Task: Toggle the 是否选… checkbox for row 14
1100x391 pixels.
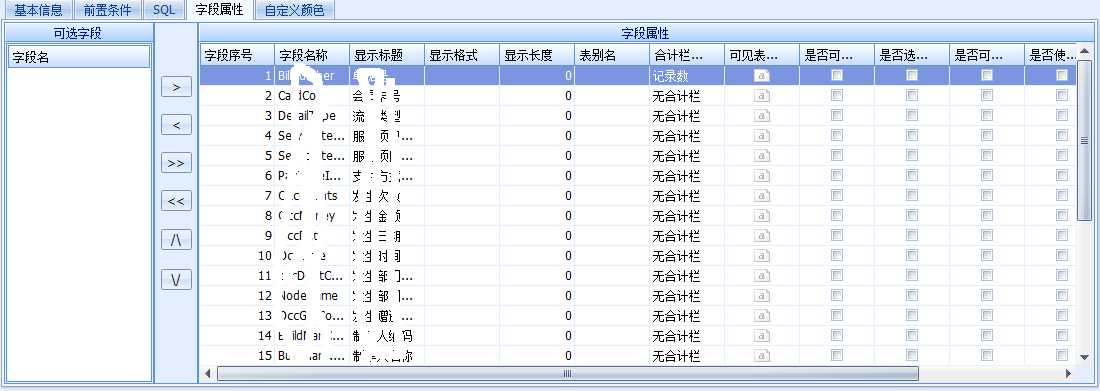Action: (x=912, y=336)
